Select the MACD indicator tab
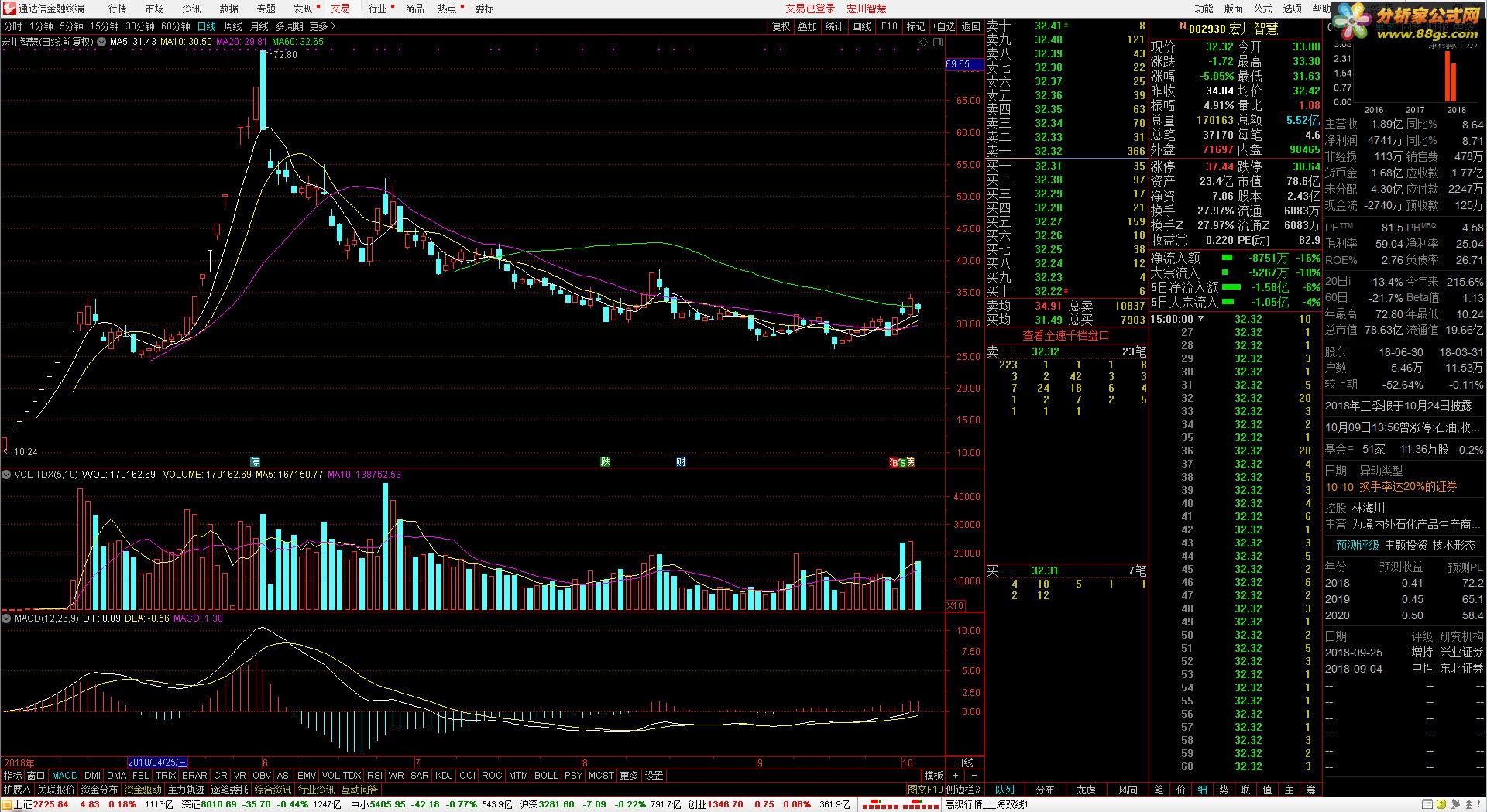This screenshot has width=1487, height=812. 64,776
